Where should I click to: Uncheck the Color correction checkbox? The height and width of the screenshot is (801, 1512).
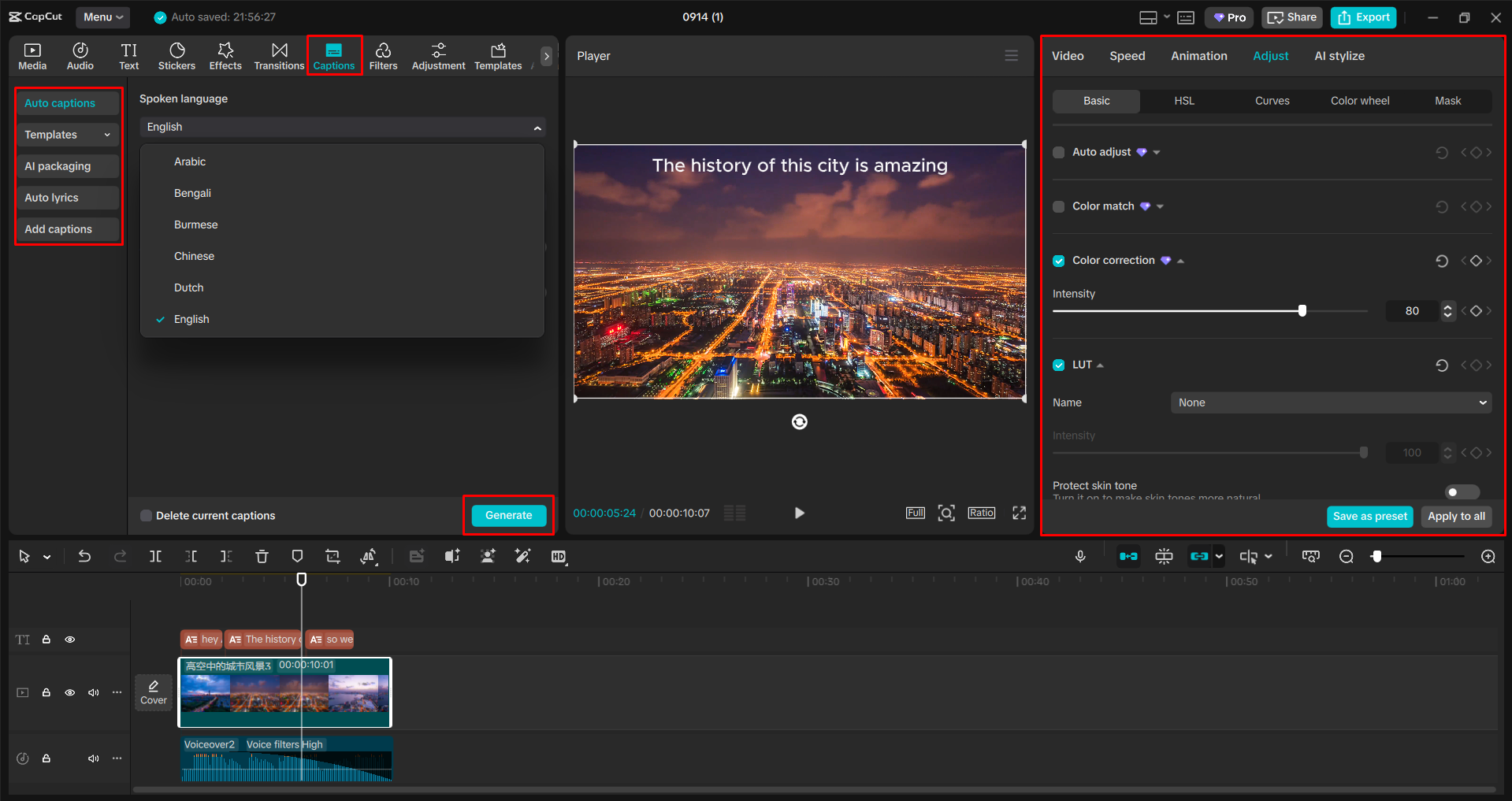coord(1058,260)
